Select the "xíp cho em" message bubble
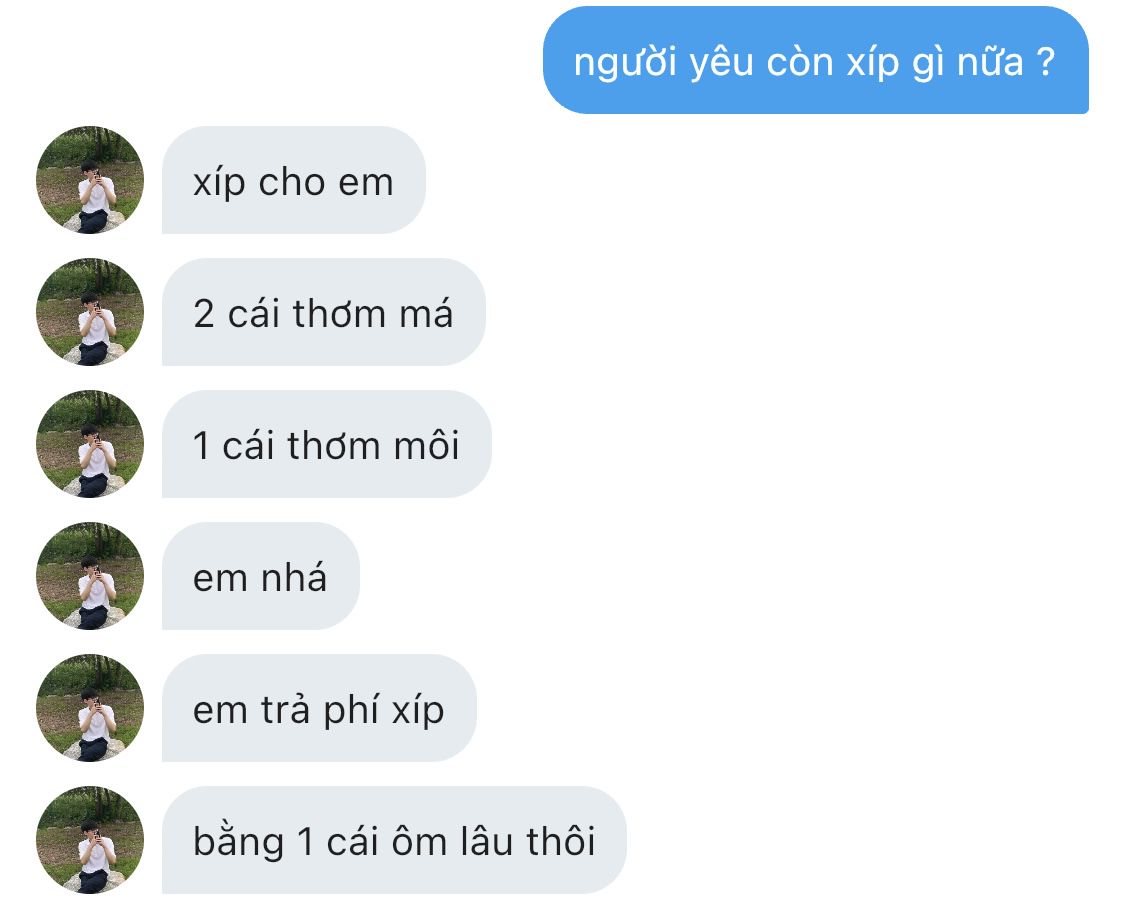This screenshot has width=1125, height=913. coord(294,180)
